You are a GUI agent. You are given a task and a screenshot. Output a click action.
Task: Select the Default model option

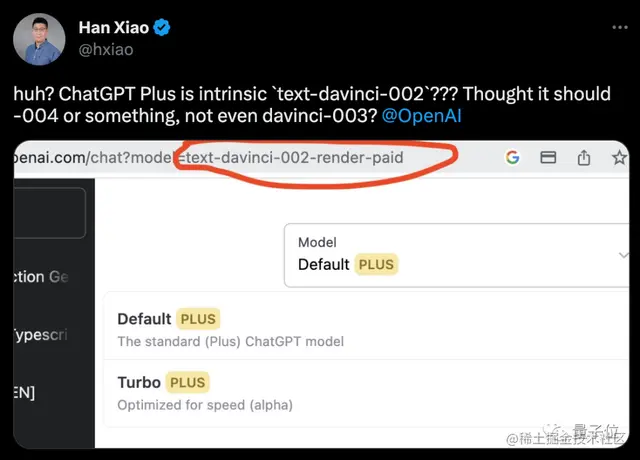[x=366, y=329]
